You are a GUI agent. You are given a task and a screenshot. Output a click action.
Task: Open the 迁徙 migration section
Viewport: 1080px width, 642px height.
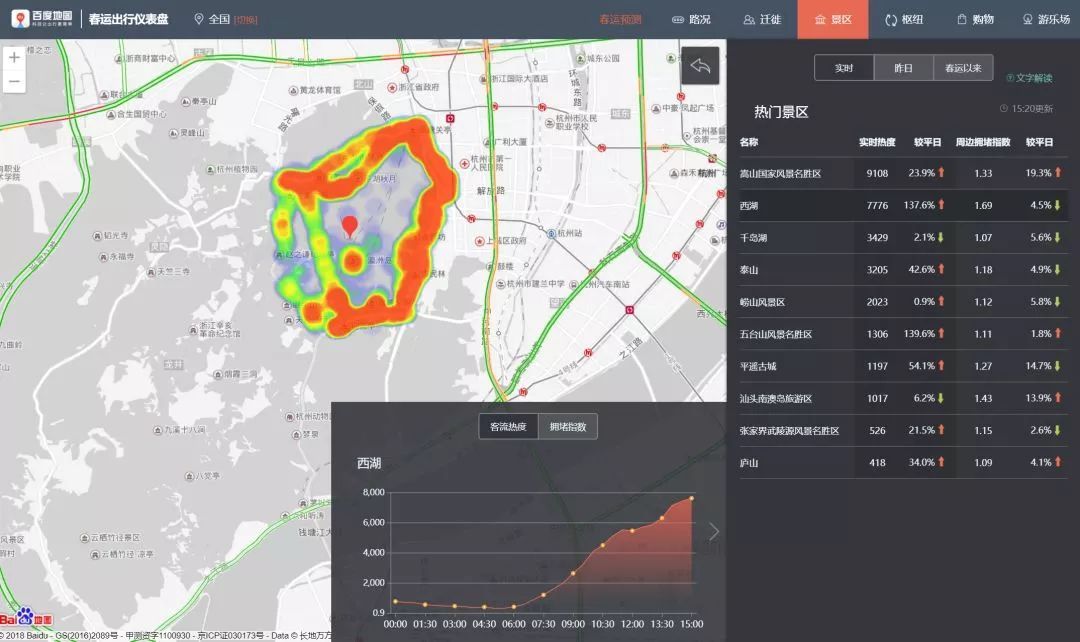point(762,19)
